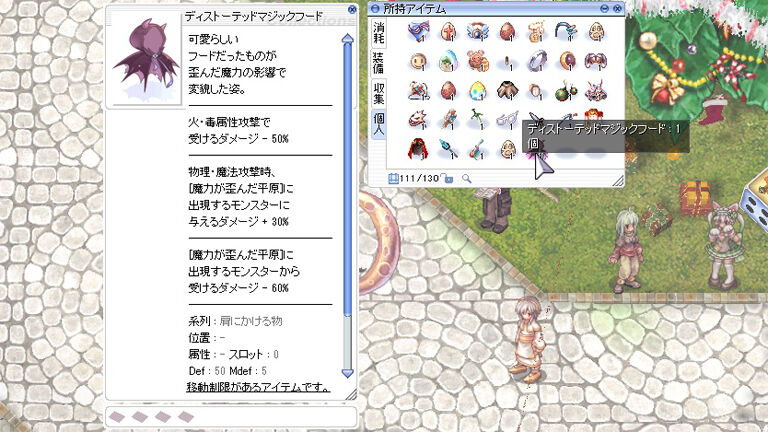Pick the egg with green landscape
Viewport: 768px width, 432px height.
[x=448, y=62]
